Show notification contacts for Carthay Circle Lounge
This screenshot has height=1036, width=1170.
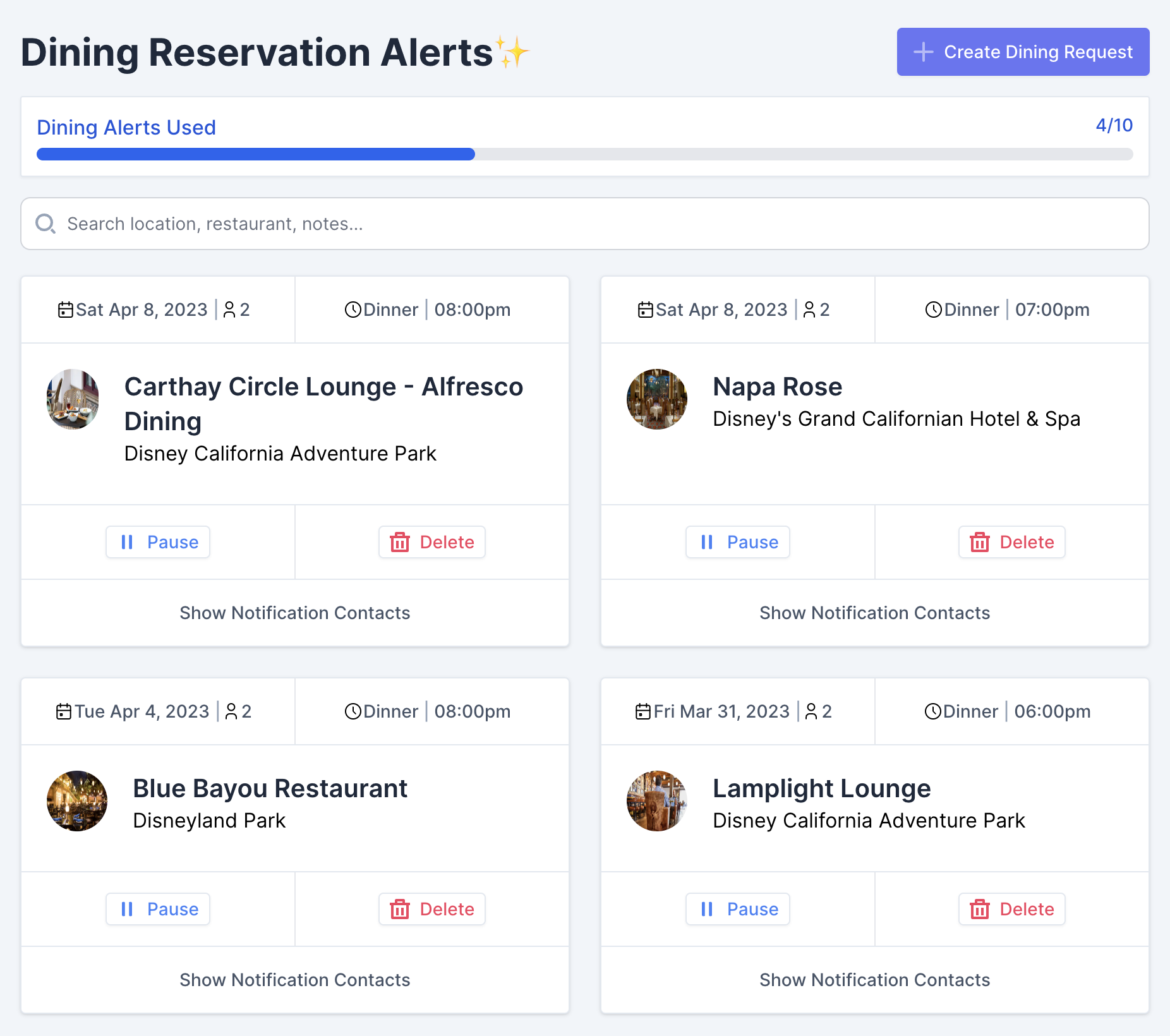tap(295, 613)
